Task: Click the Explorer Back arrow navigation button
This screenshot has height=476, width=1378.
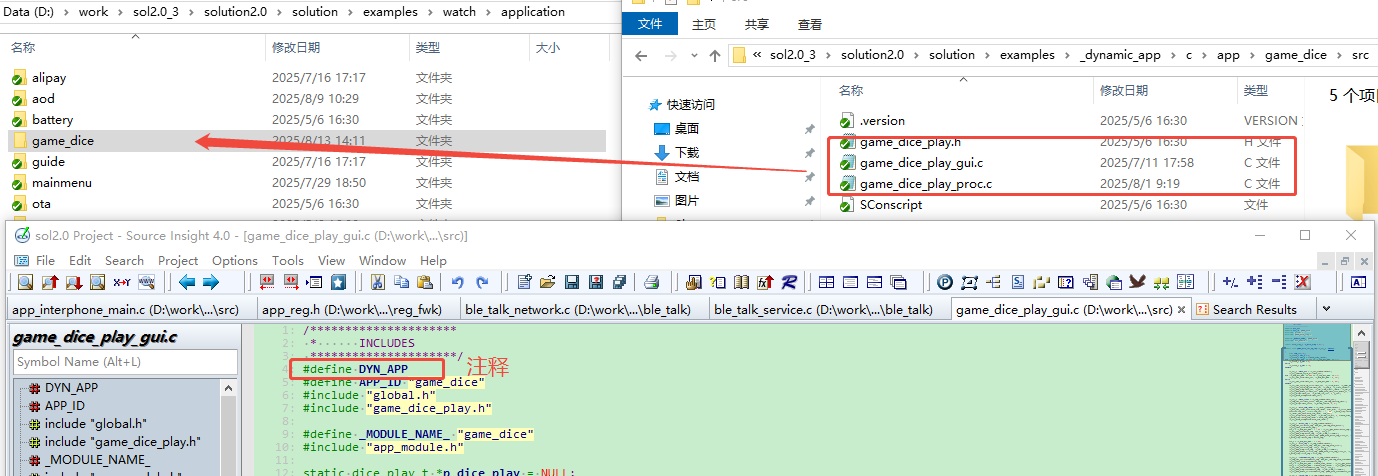Action: (642, 55)
